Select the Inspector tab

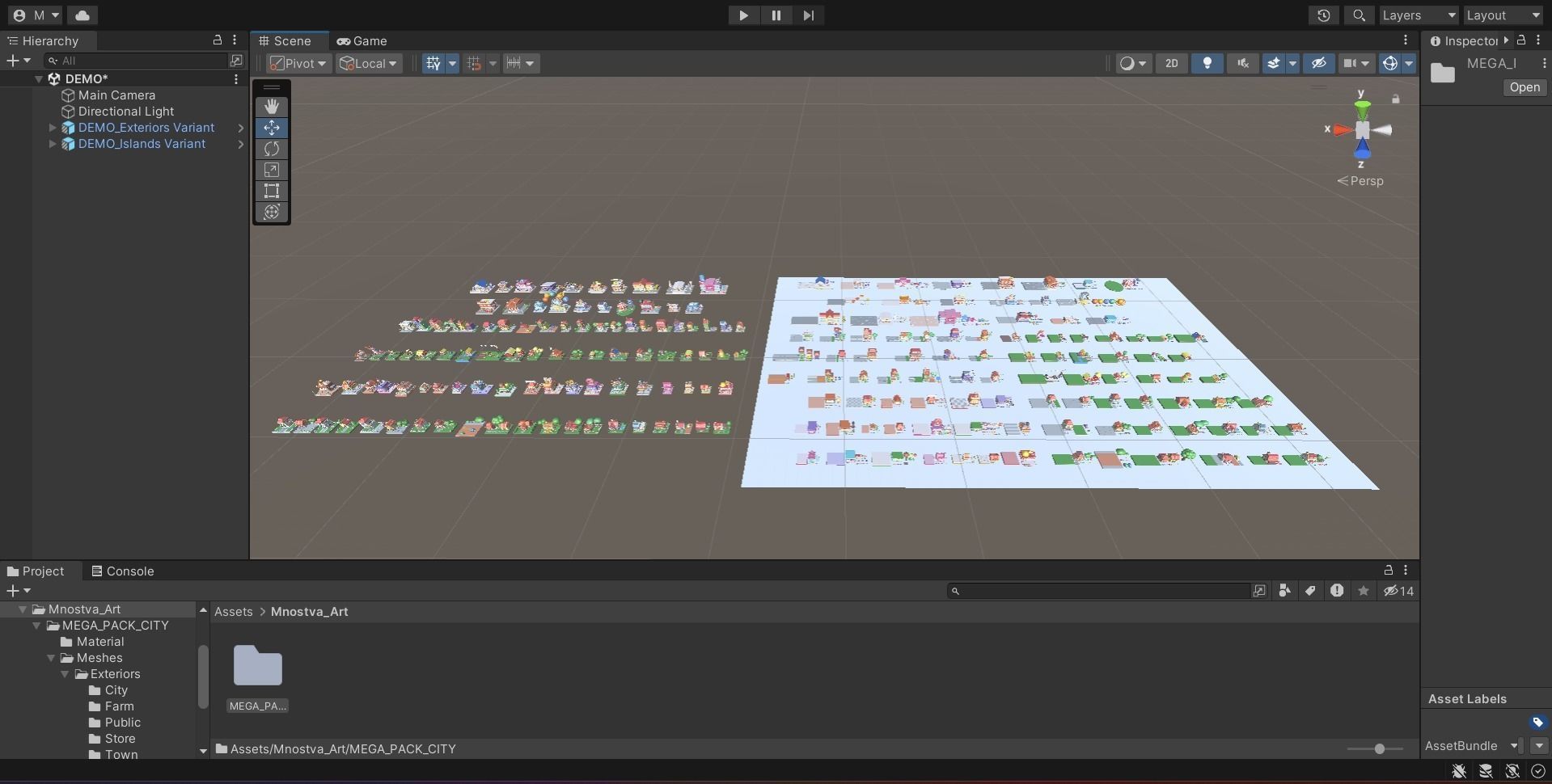point(1464,41)
